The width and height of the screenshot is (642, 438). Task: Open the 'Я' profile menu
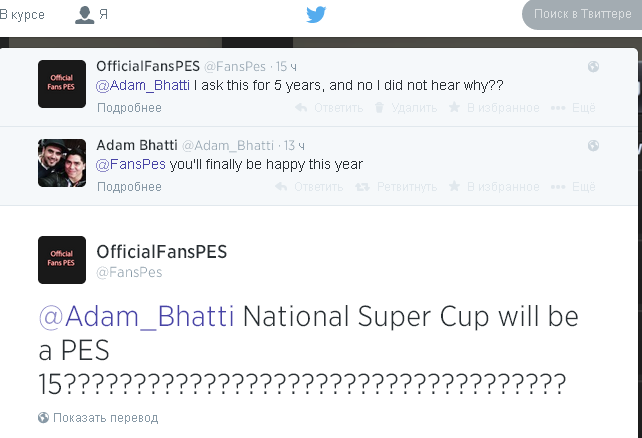[x=92, y=15]
